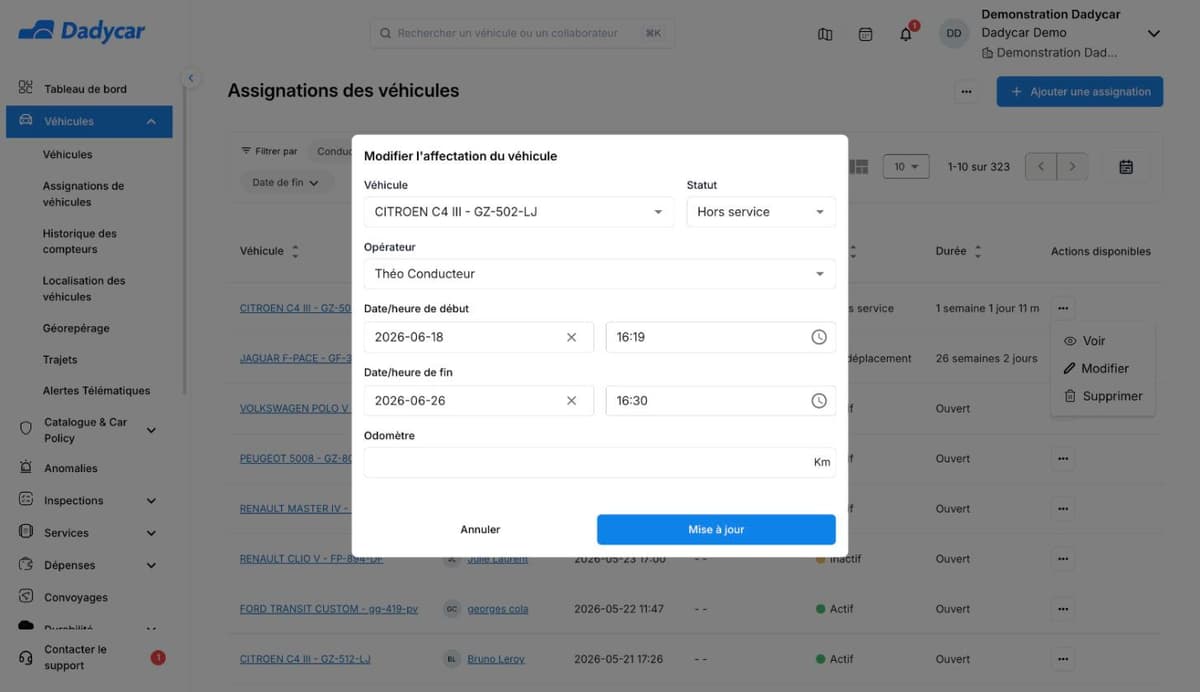Open date calendar button beside pagination

click(1126, 167)
